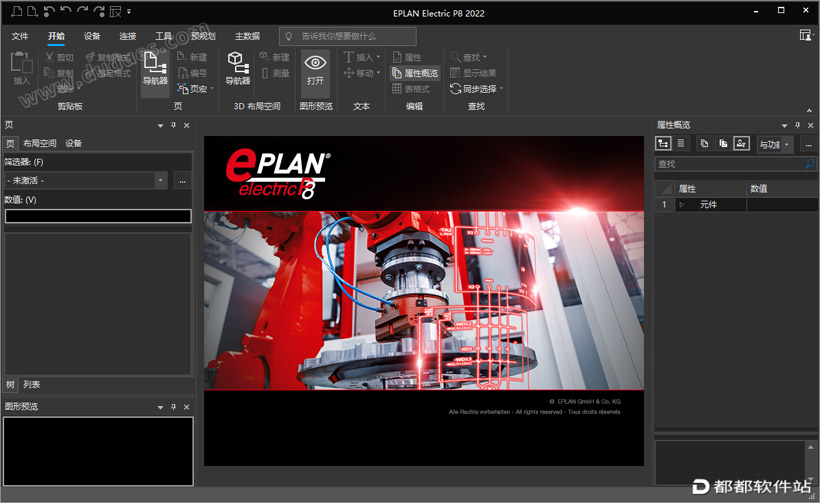Click 新建 in the 页 group
820x503 pixels.
click(x=192, y=57)
